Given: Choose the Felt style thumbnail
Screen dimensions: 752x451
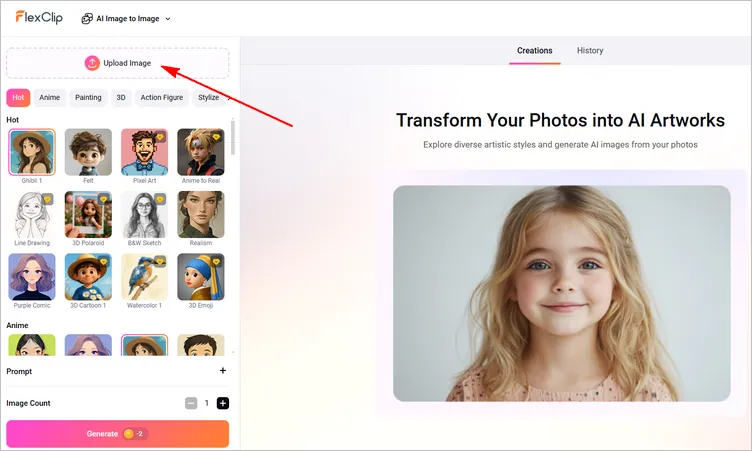Looking at the screenshot, I should pyautogui.click(x=88, y=152).
